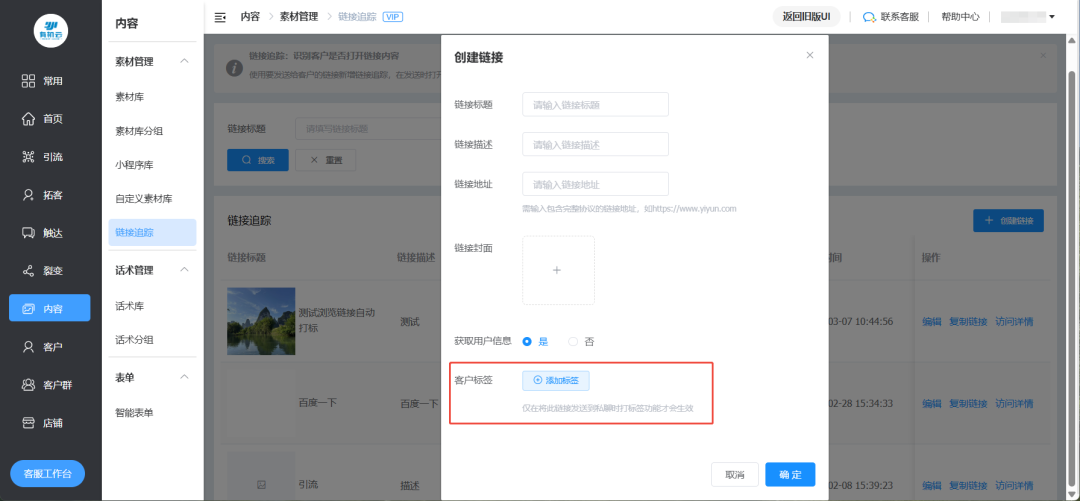The width and height of the screenshot is (1080, 501).
Task: Close the 创建链接 dialog with X
Action: [x=810, y=55]
